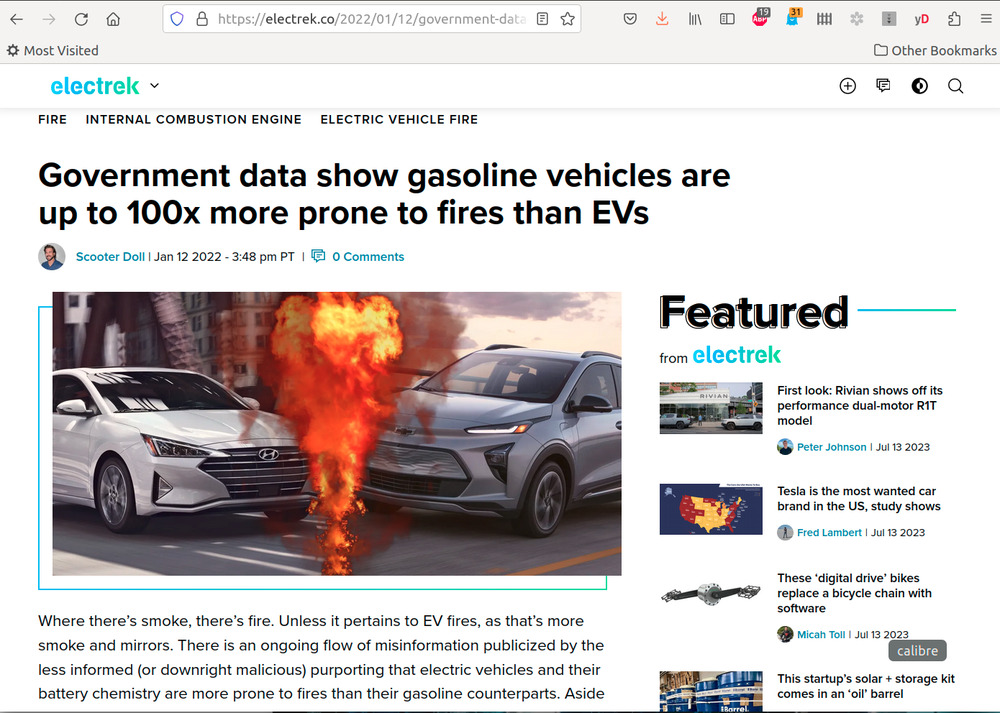Image resolution: width=1000 pixels, height=713 pixels.
Task: Open the comments icon in site header
Action: (883, 86)
